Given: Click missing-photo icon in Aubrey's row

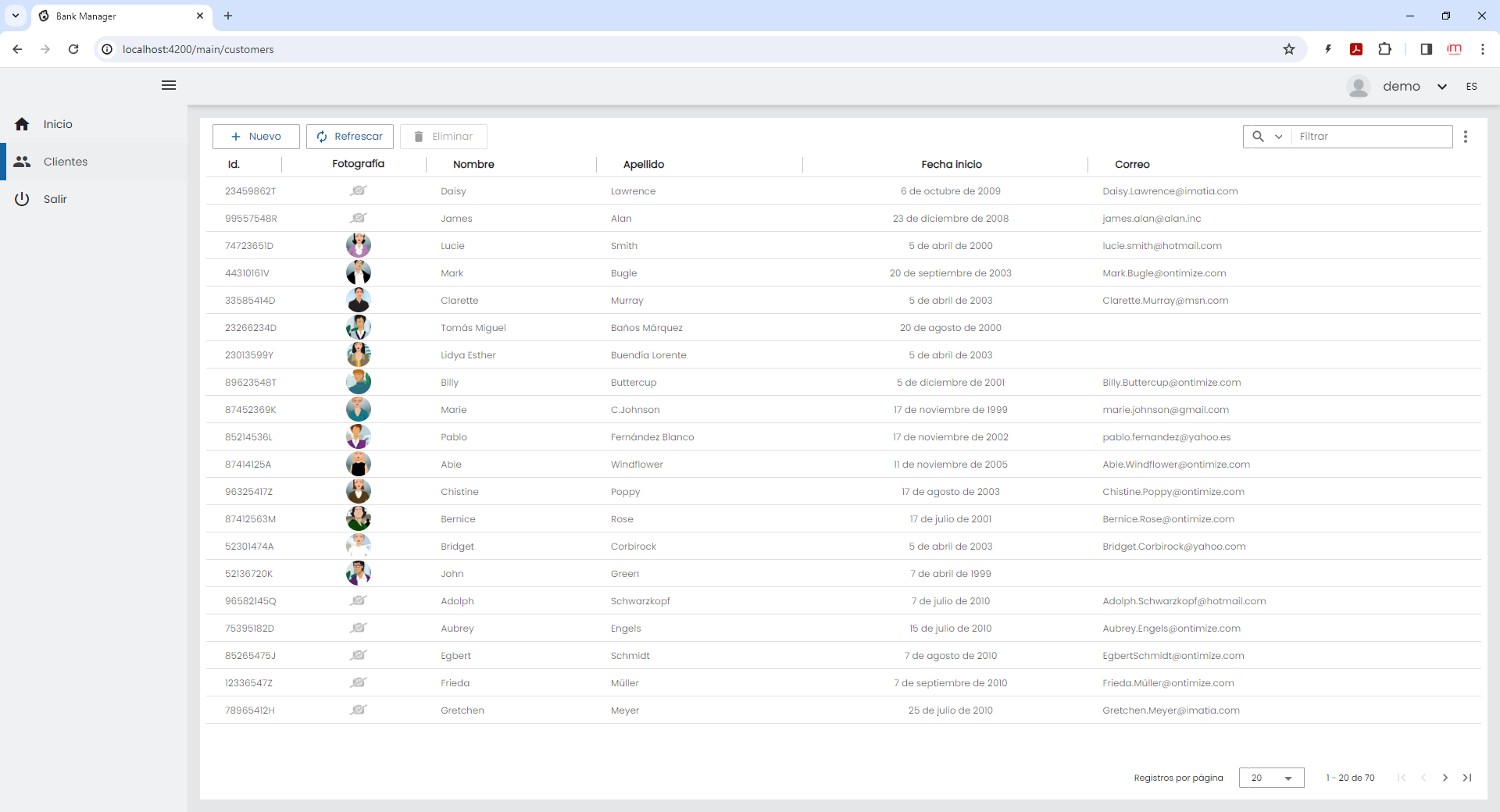Looking at the screenshot, I should tap(359, 628).
